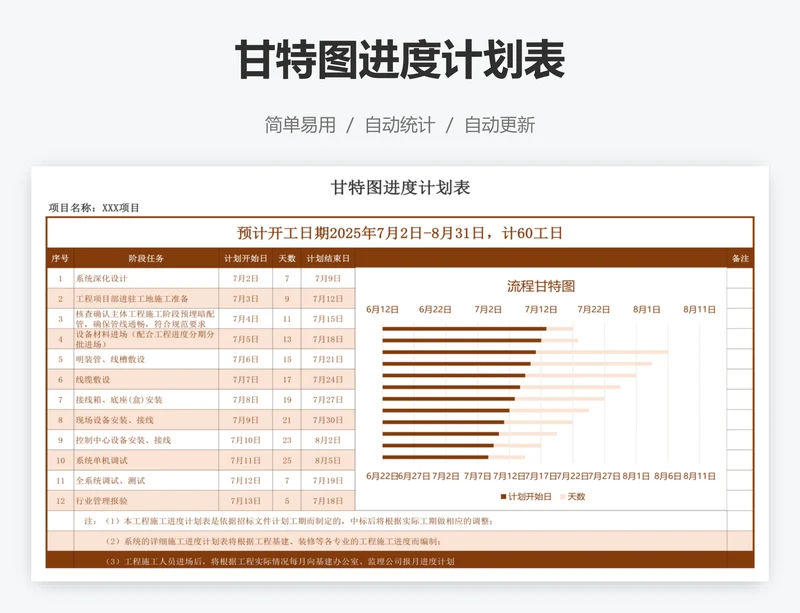Click the 简单易用 subtitle text

coord(300,125)
